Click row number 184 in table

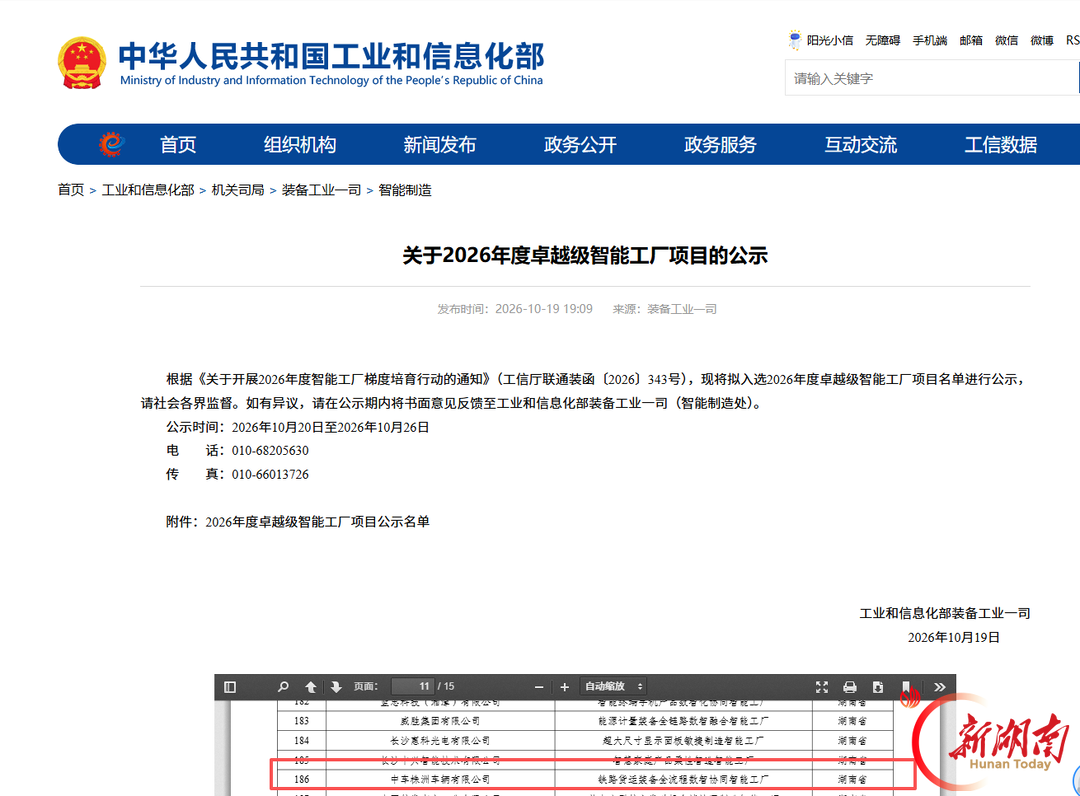(x=302, y=741)
